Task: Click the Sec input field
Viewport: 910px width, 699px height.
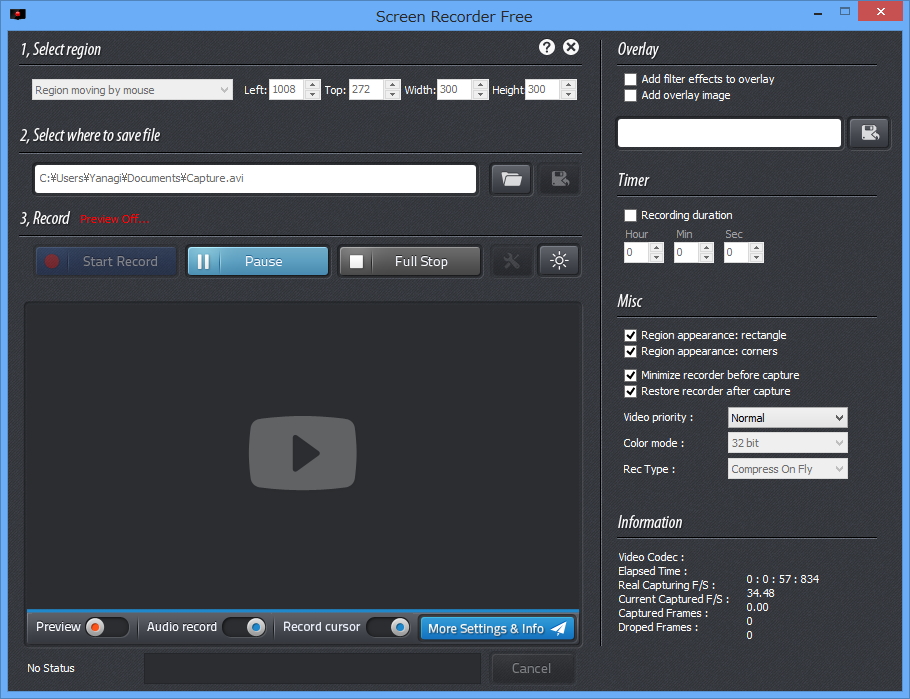Action: tap(736, 253)
